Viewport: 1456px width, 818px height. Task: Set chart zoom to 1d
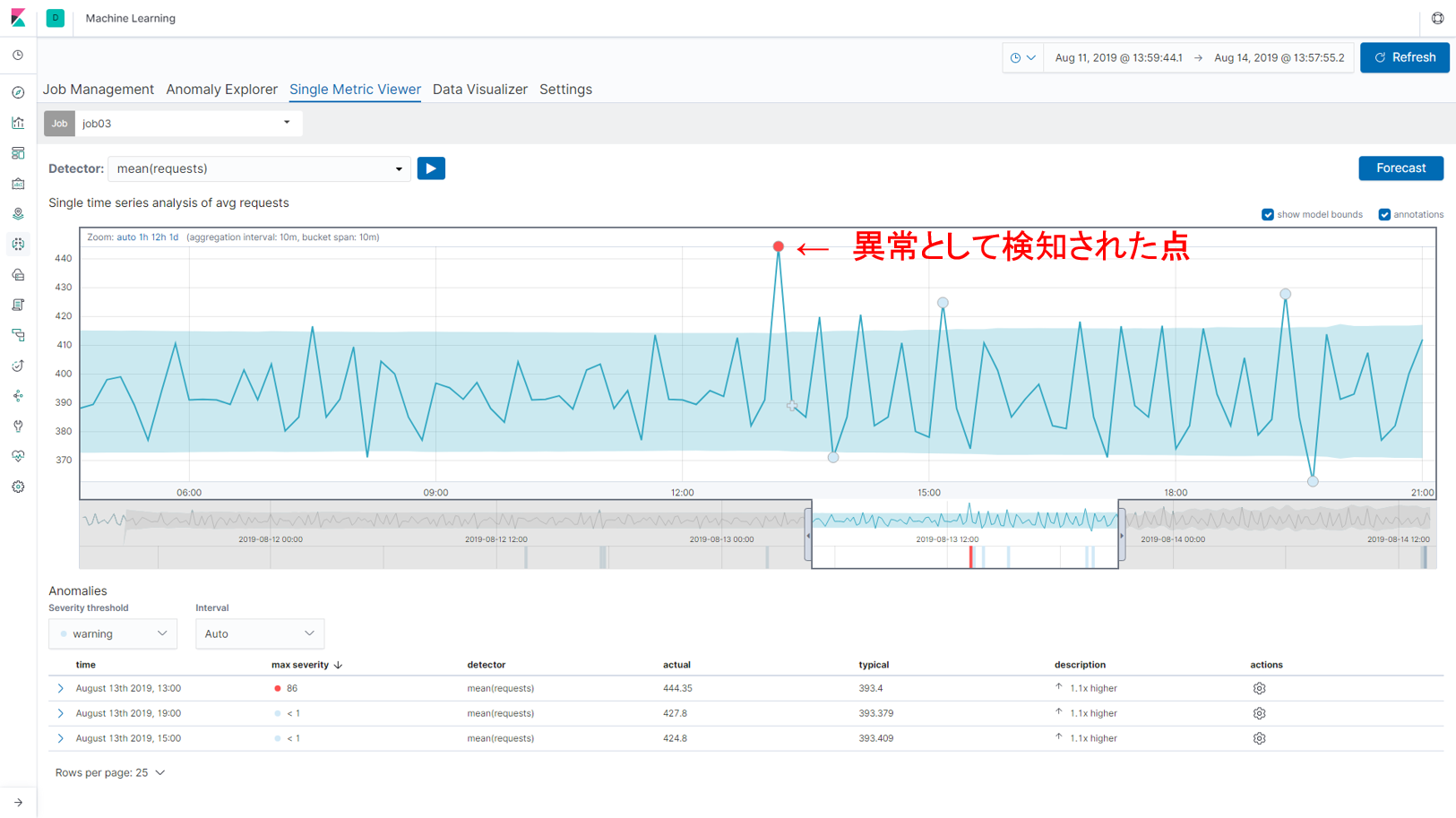(x=174, y=237)
